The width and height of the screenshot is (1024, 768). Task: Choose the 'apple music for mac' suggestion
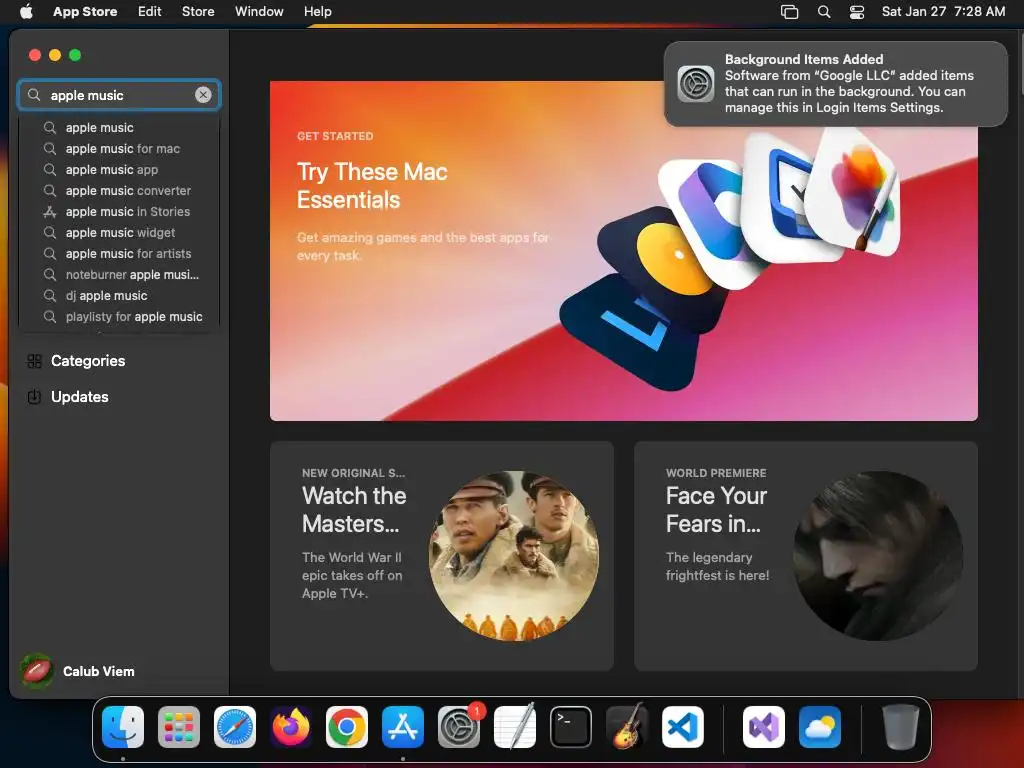pyautogui.click(x=120, y=148)
